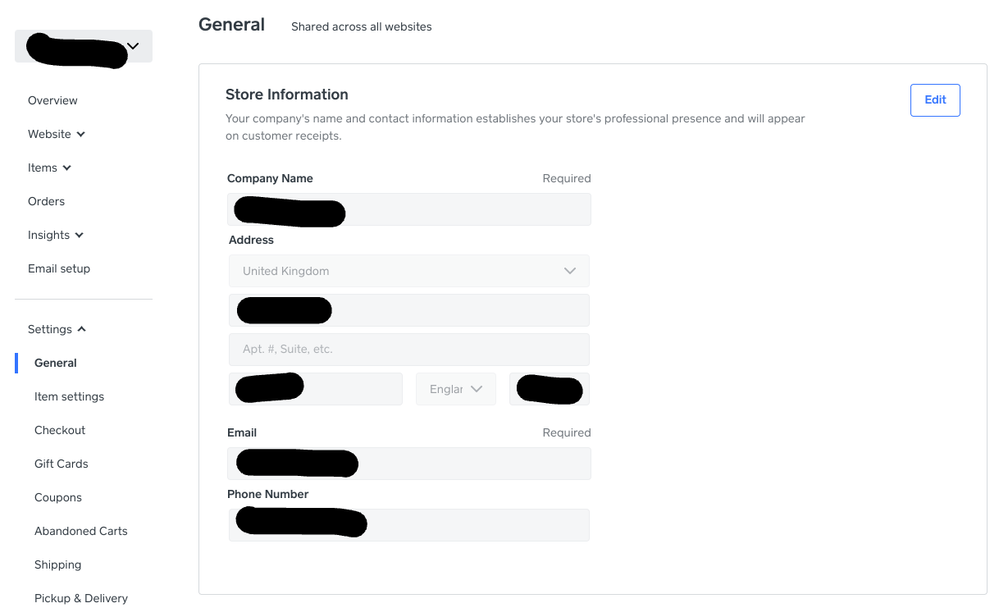The height and width of the screenshot is (609, 999).
Task: Select General settings
Action: pos(55,363)
